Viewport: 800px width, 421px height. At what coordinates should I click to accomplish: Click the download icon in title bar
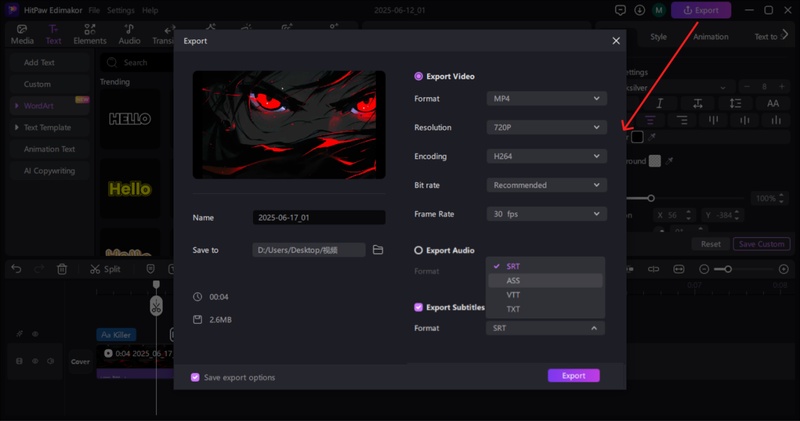click(x=639, y=10)
